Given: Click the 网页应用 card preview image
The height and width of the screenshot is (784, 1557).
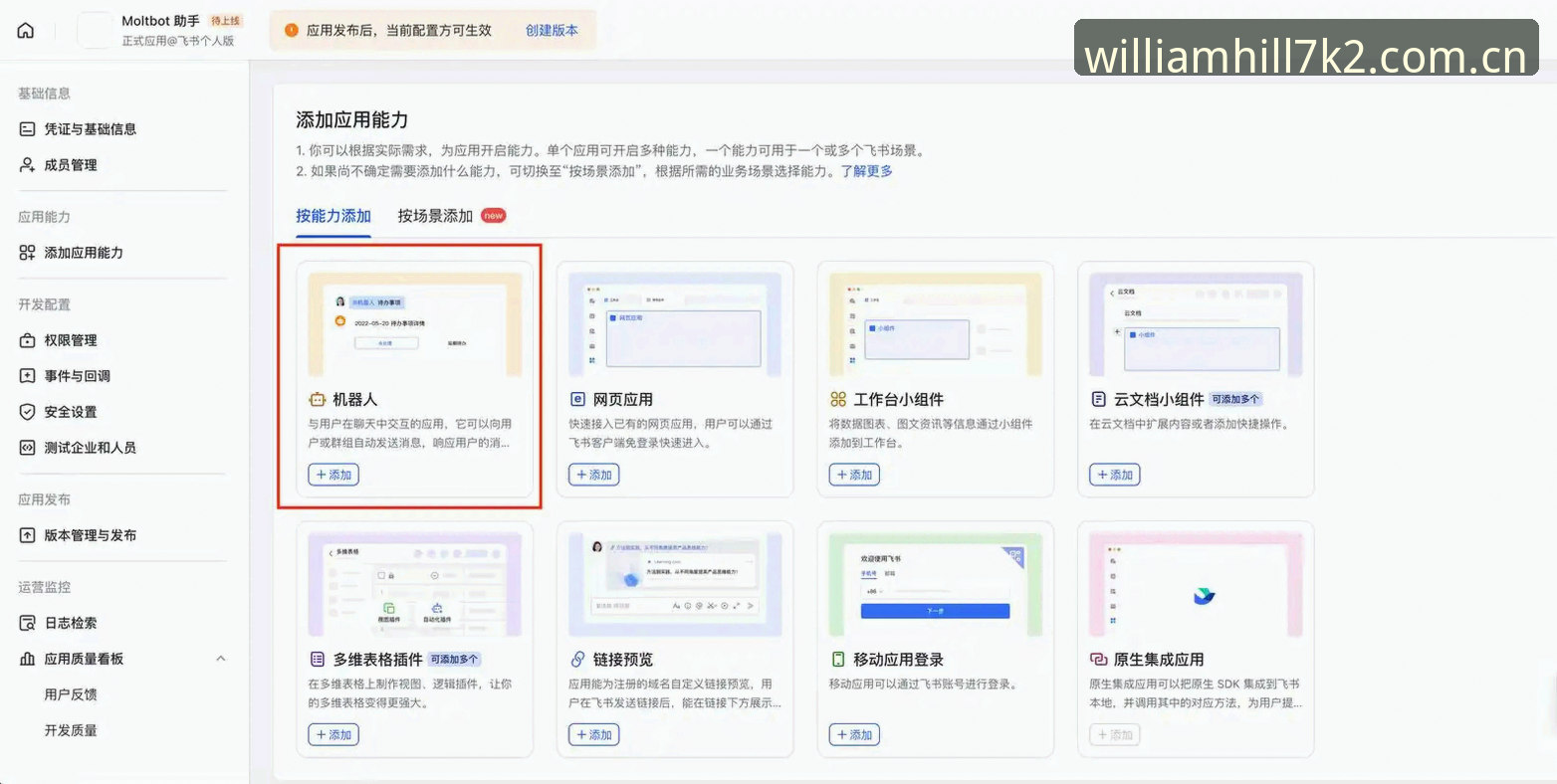Looking at the screenshot, I should [675, 325].
